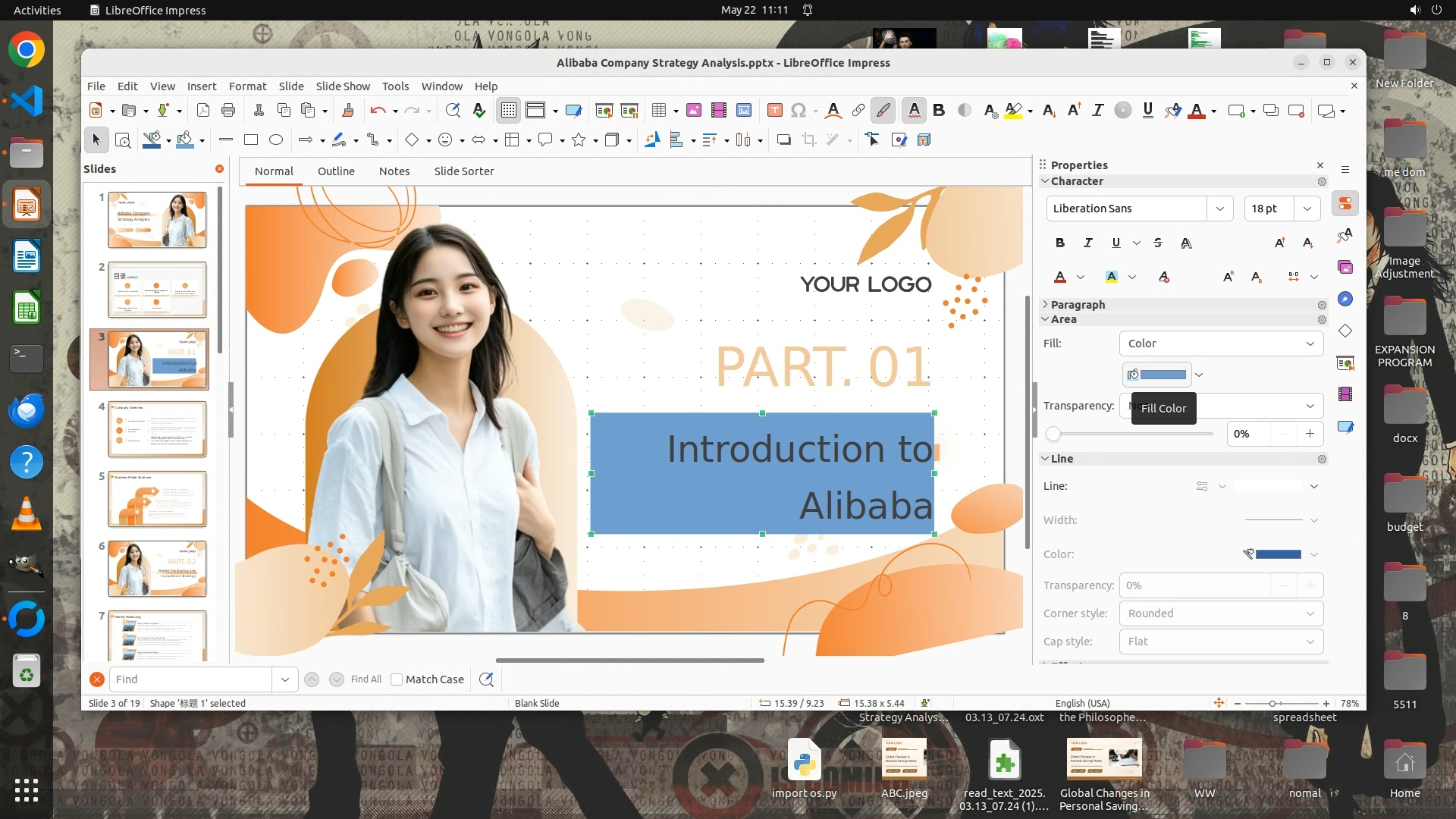Click the Find All button
1456x819 pixels.
coord(366,679)
